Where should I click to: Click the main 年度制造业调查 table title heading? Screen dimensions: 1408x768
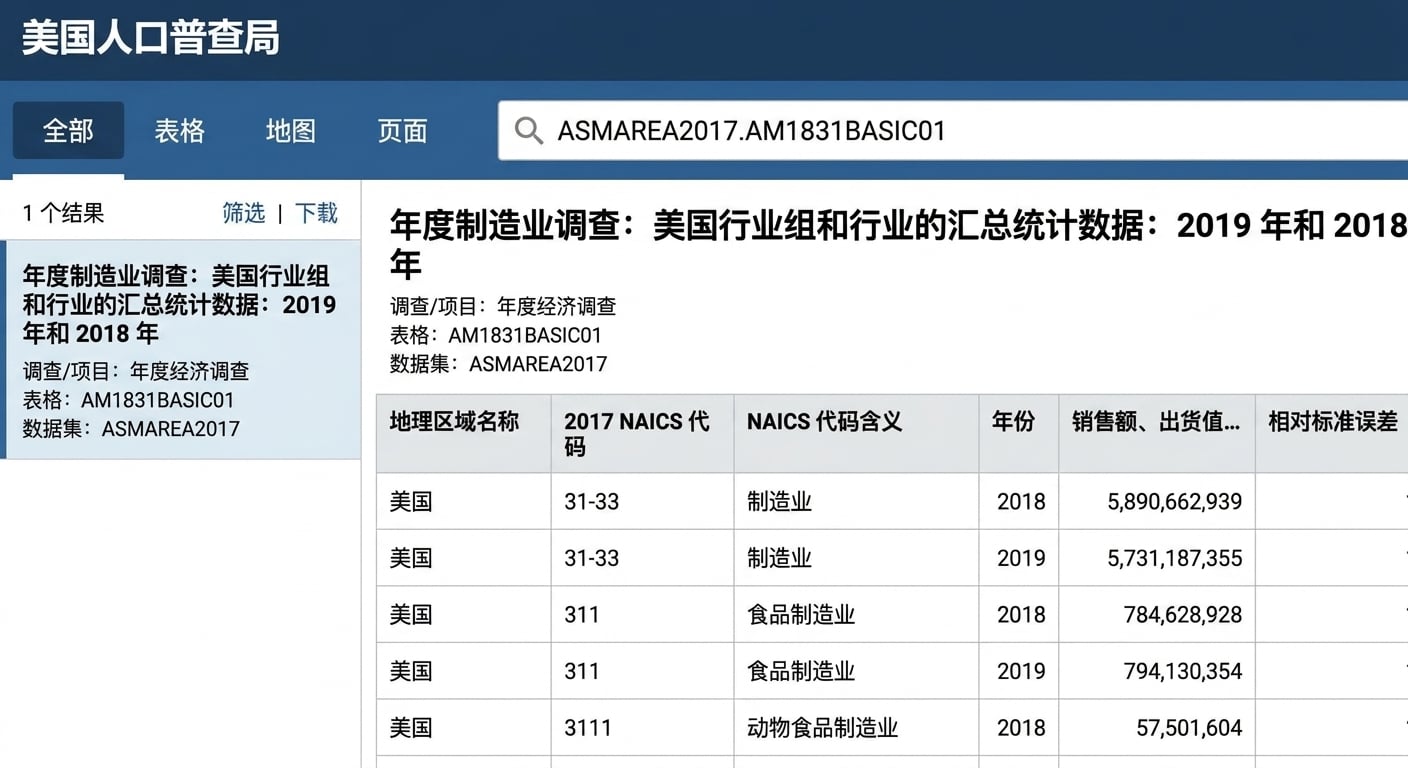tap(898, 245)
